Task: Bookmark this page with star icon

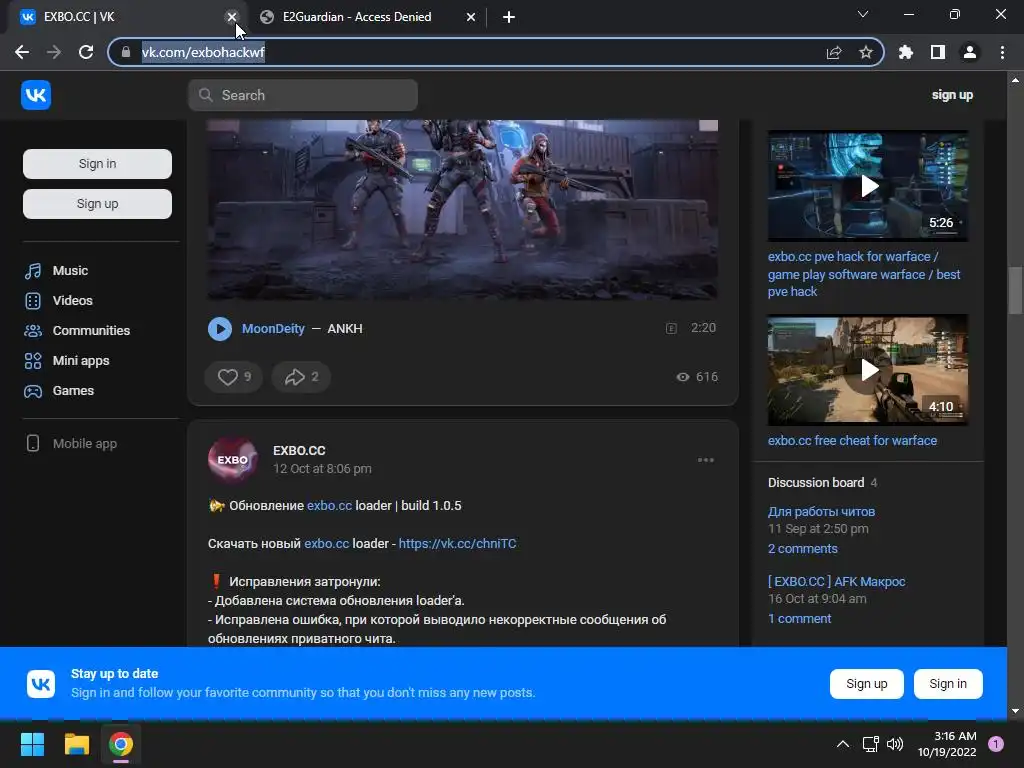Action: (866, 52)
